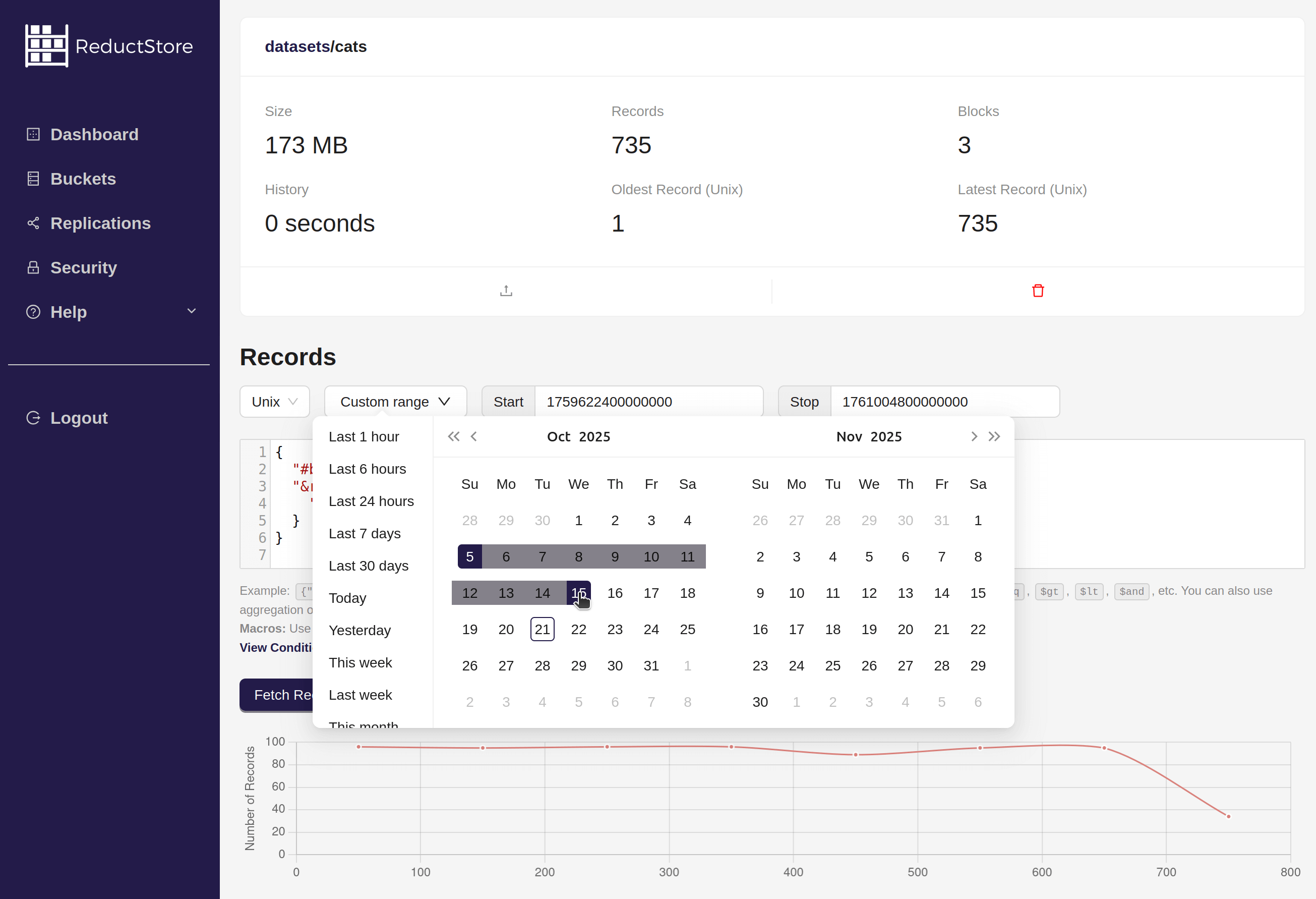Viewport: 1316px width, 899px height.
Task: Choose Last 30 days in the range list
Action: coord(368,566)
